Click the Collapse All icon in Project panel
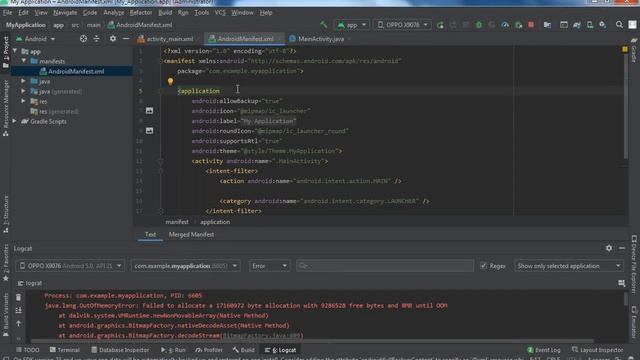Screen dimensions: 640x360 (96, 39)
